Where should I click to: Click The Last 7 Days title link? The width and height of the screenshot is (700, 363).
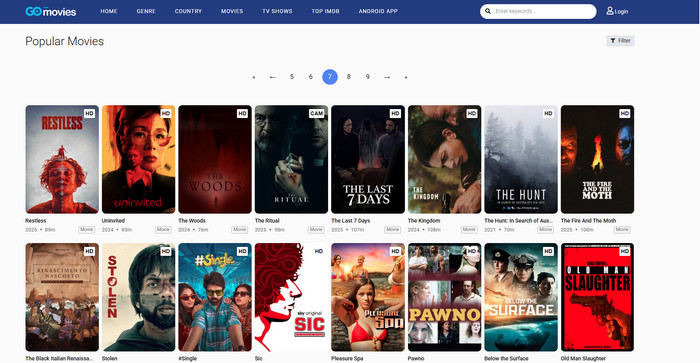(350, 221)
